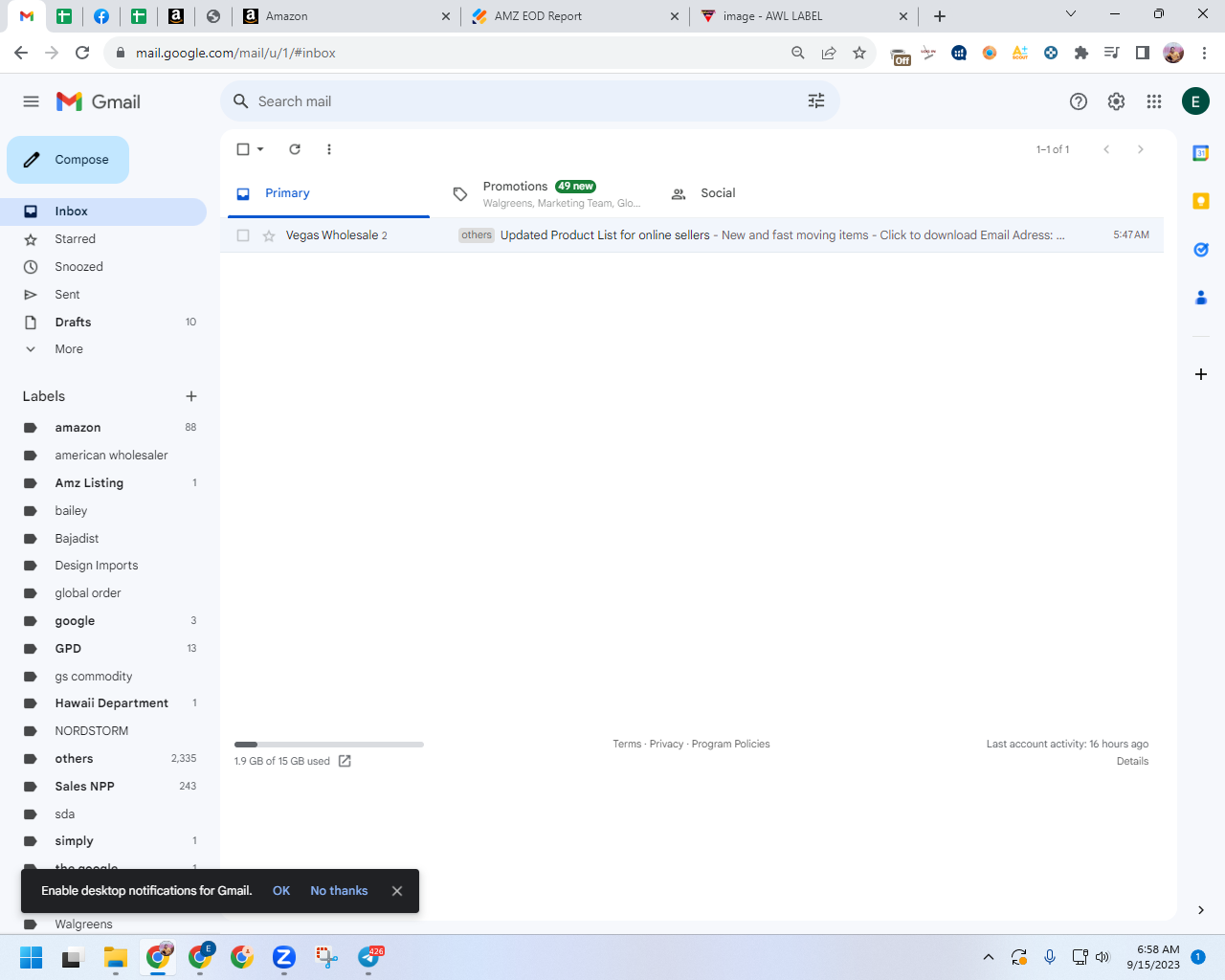The width and height of the screenshot is (1225, 980).
Task: Open the others label
Action: click(x=103, y=759)
